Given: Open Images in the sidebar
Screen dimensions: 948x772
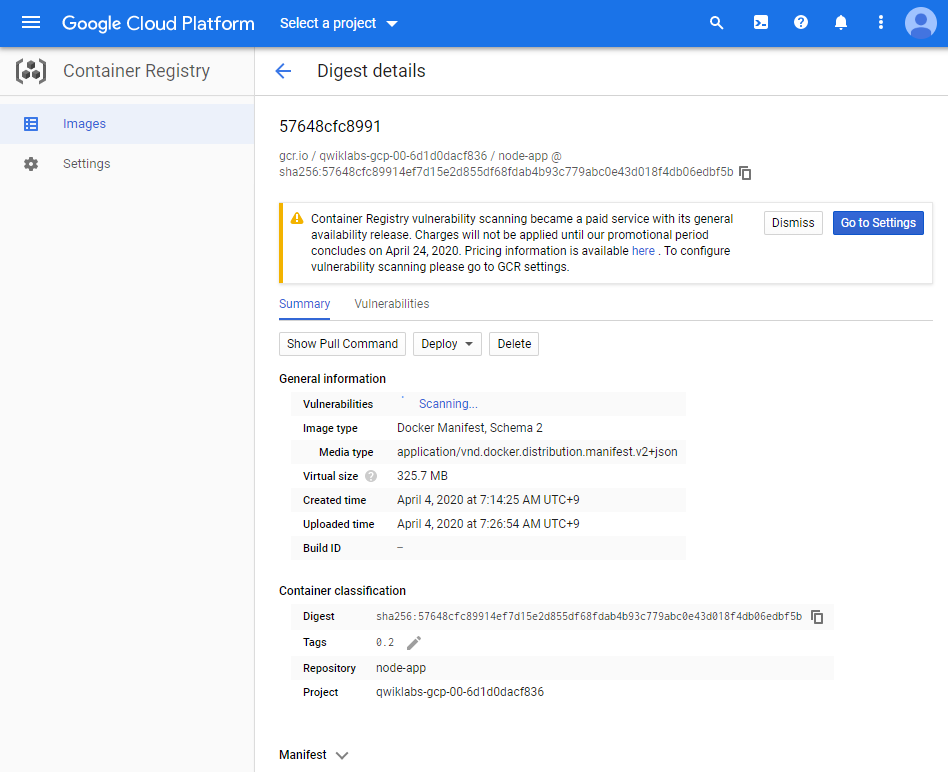Looking at the screenshot, I should [127, 124].
